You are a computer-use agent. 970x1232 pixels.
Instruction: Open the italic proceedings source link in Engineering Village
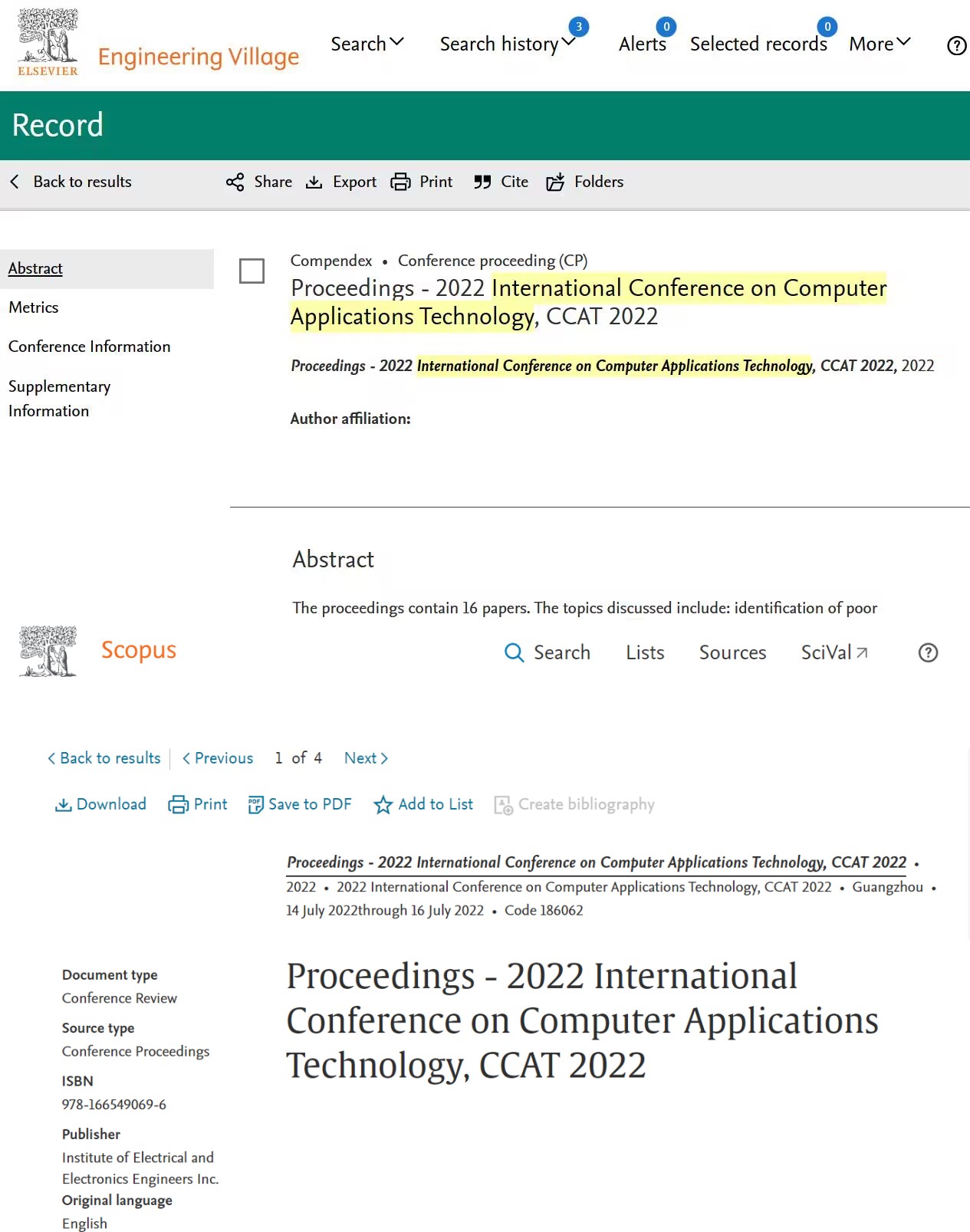(594, 366)
